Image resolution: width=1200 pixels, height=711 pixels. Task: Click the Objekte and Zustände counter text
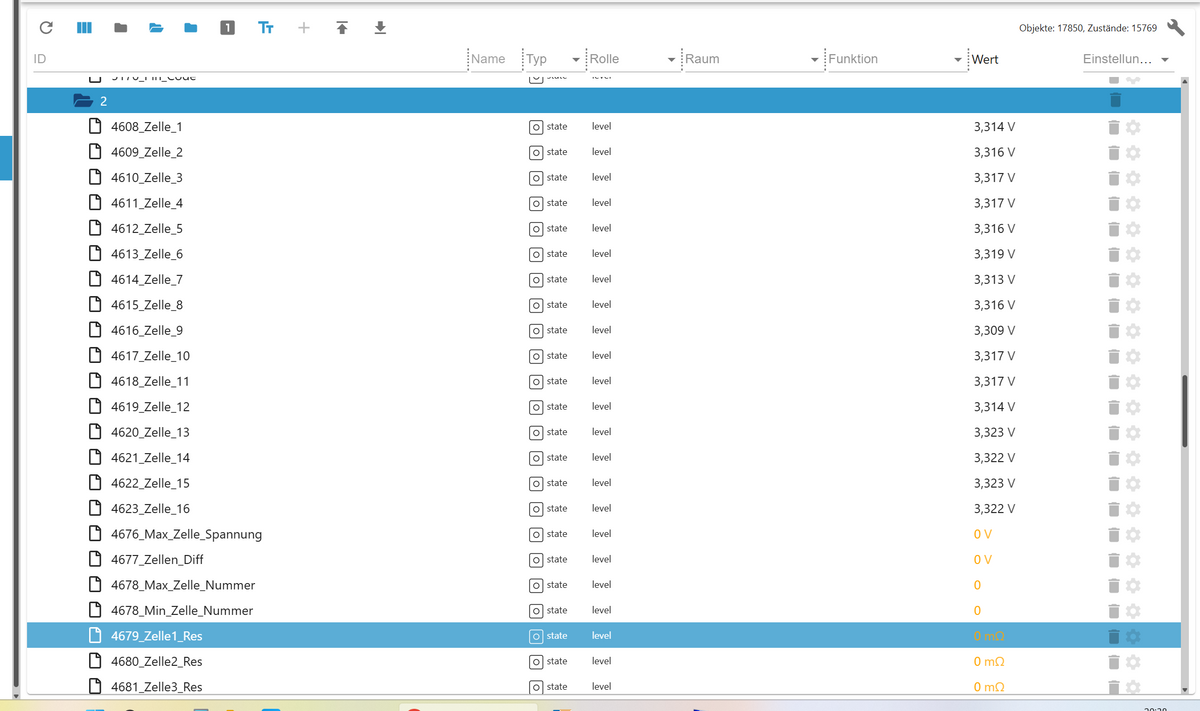click(1088, 28)
